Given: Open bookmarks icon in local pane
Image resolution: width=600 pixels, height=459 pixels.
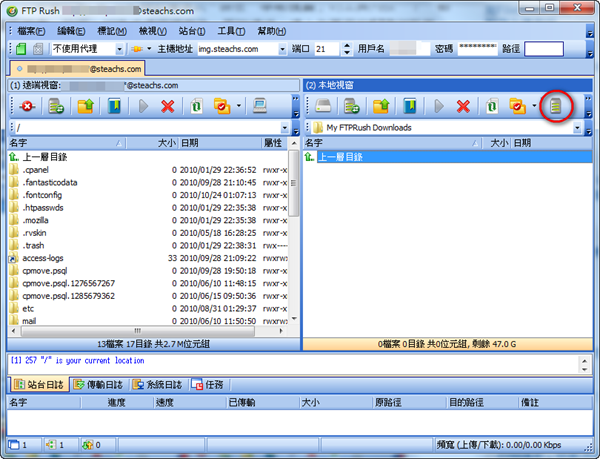Looking at the screenshot, I should [x=409, y=106].
